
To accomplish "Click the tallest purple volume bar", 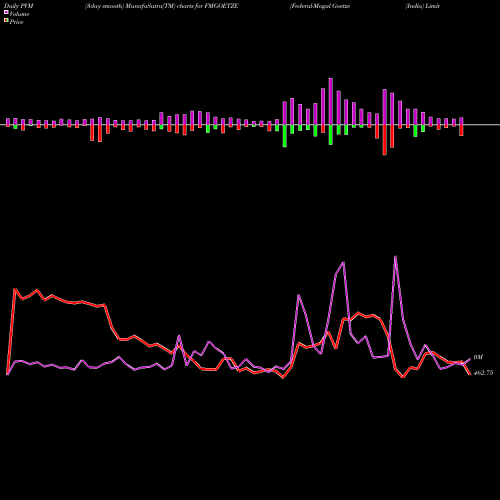I will (331, 101).
